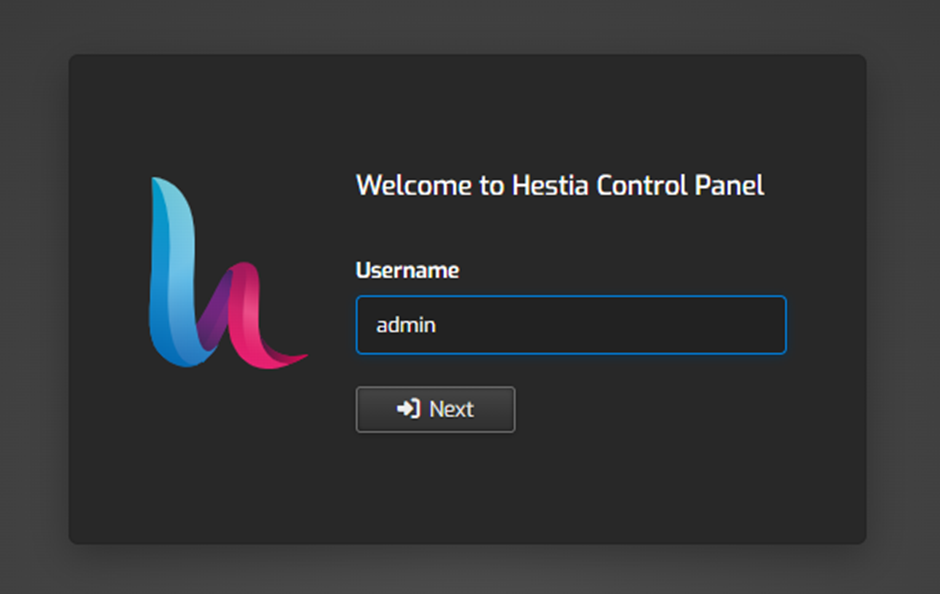Click the admin text in the field
Screen dimensions: 940x594
tap(404, 324)
